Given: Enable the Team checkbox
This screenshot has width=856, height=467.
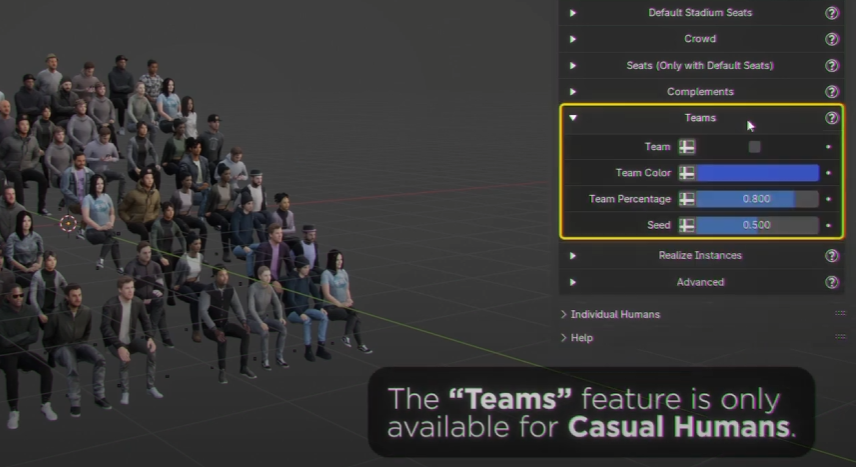Looking at the screenshot, I should [754, 147].
